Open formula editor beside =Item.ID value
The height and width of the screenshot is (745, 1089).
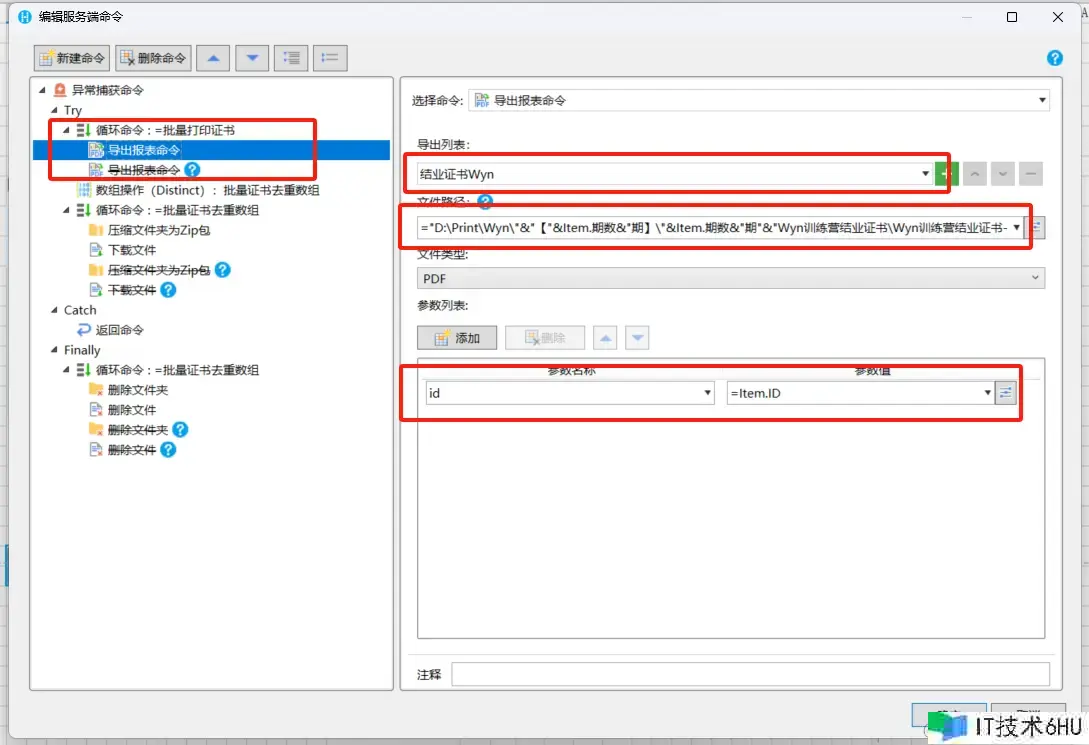(x=1006, y=393)
